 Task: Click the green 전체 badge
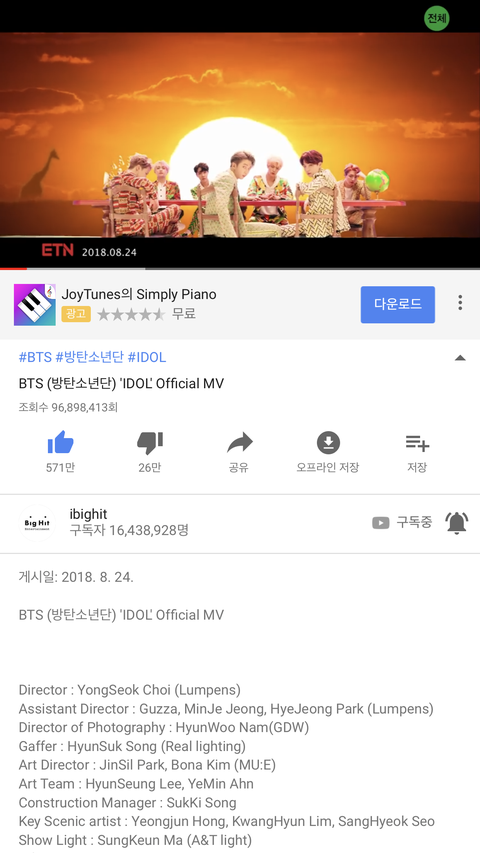(x=436, y=18)
